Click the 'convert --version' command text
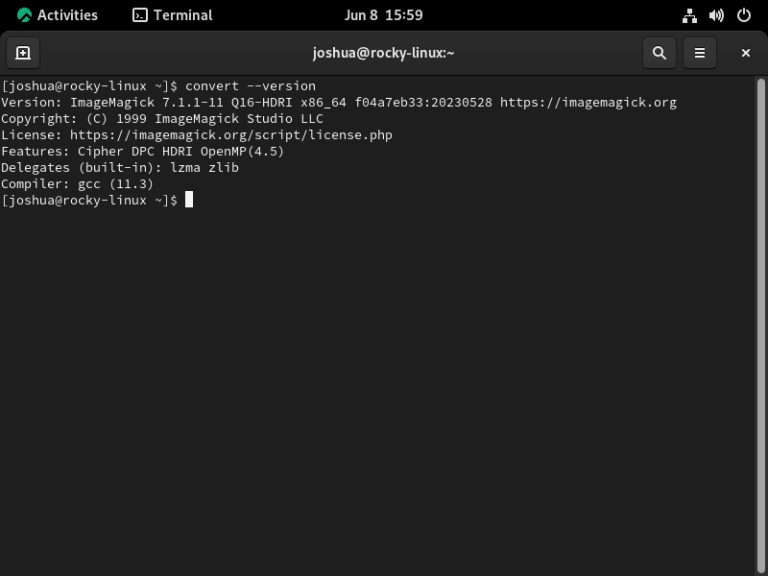The image size is (768, 576). (250, 86)
